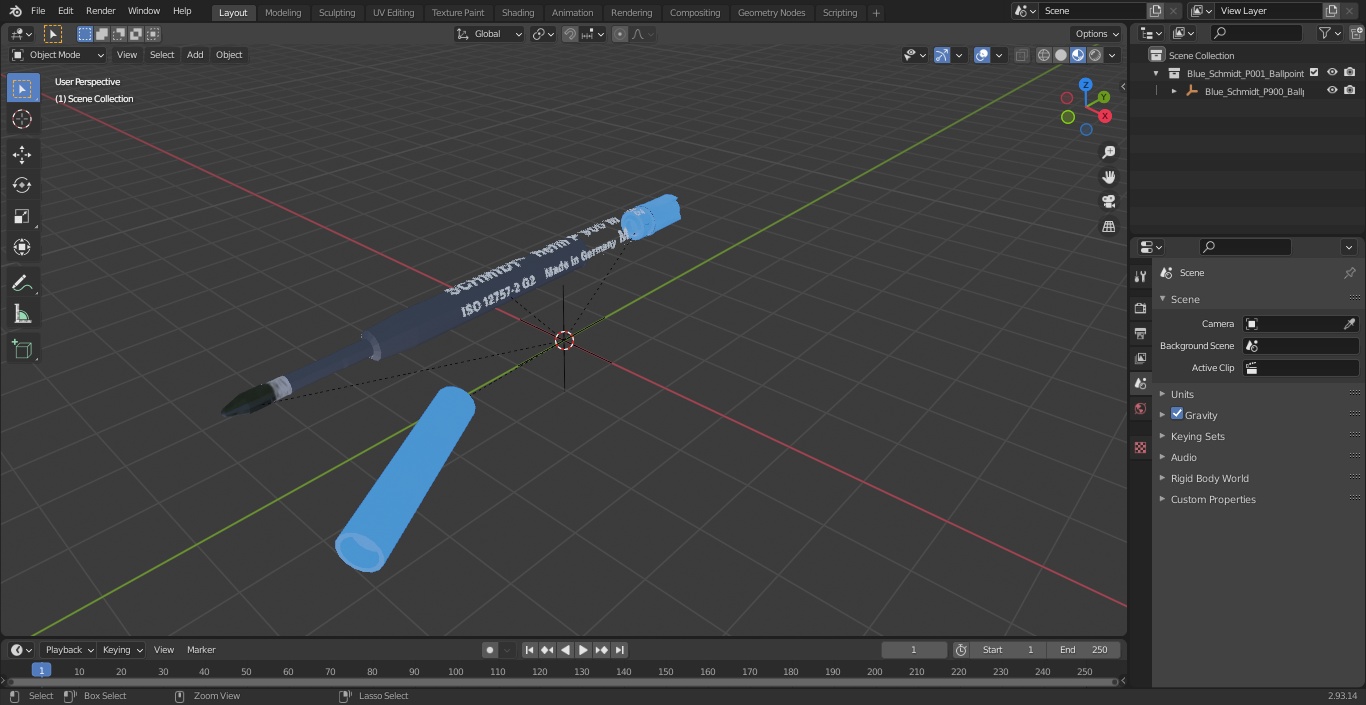Screen dimensions: 1366x705
Task: Open the viewport Add menu
Action: point(195,55)
